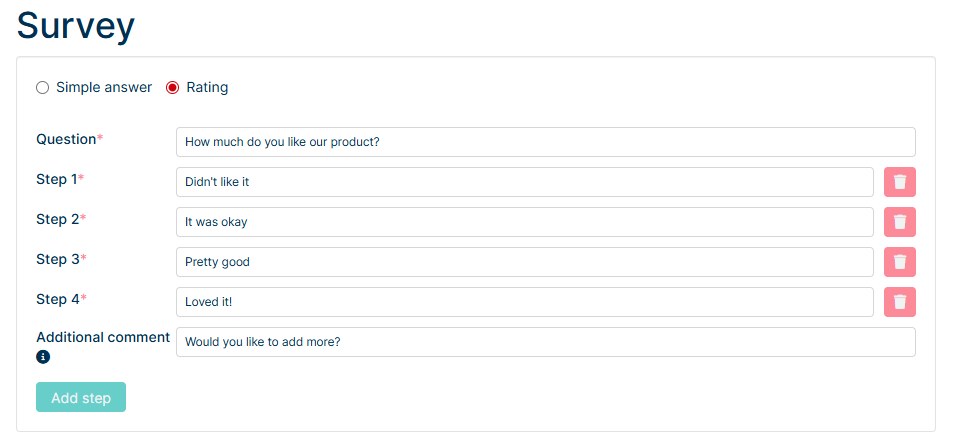Focus Step 1 'Didn't like it' field

point(524,182)
